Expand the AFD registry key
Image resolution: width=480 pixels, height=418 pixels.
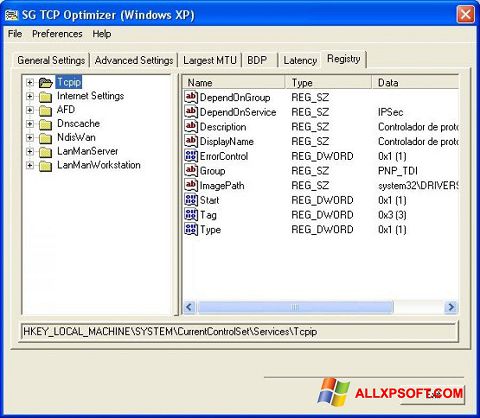click(x=30, y=110)
